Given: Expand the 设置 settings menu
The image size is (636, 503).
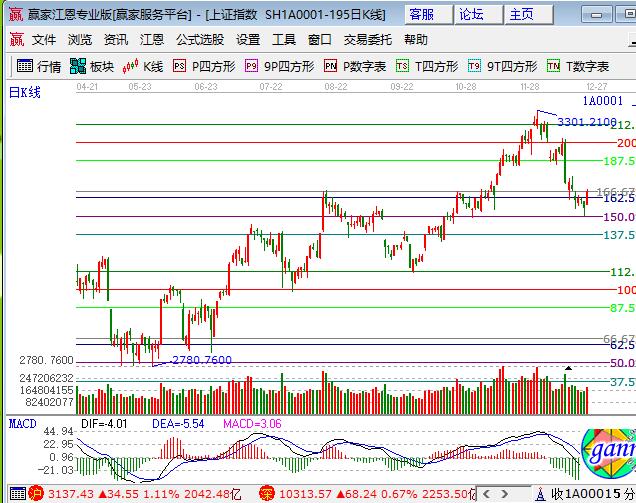Looking at the screenshot, I should tap(248, 40).
